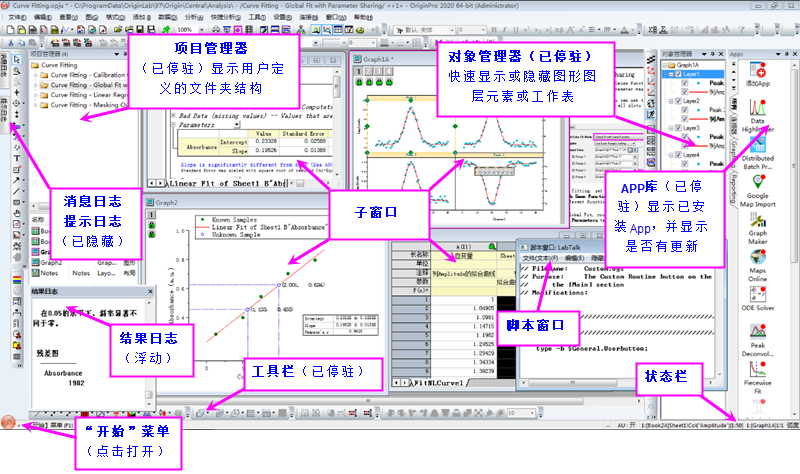The image size is (800, 474).
Task: Toggle the Peak plot checkbox under Layer2
Action: [x=685, y=110]
